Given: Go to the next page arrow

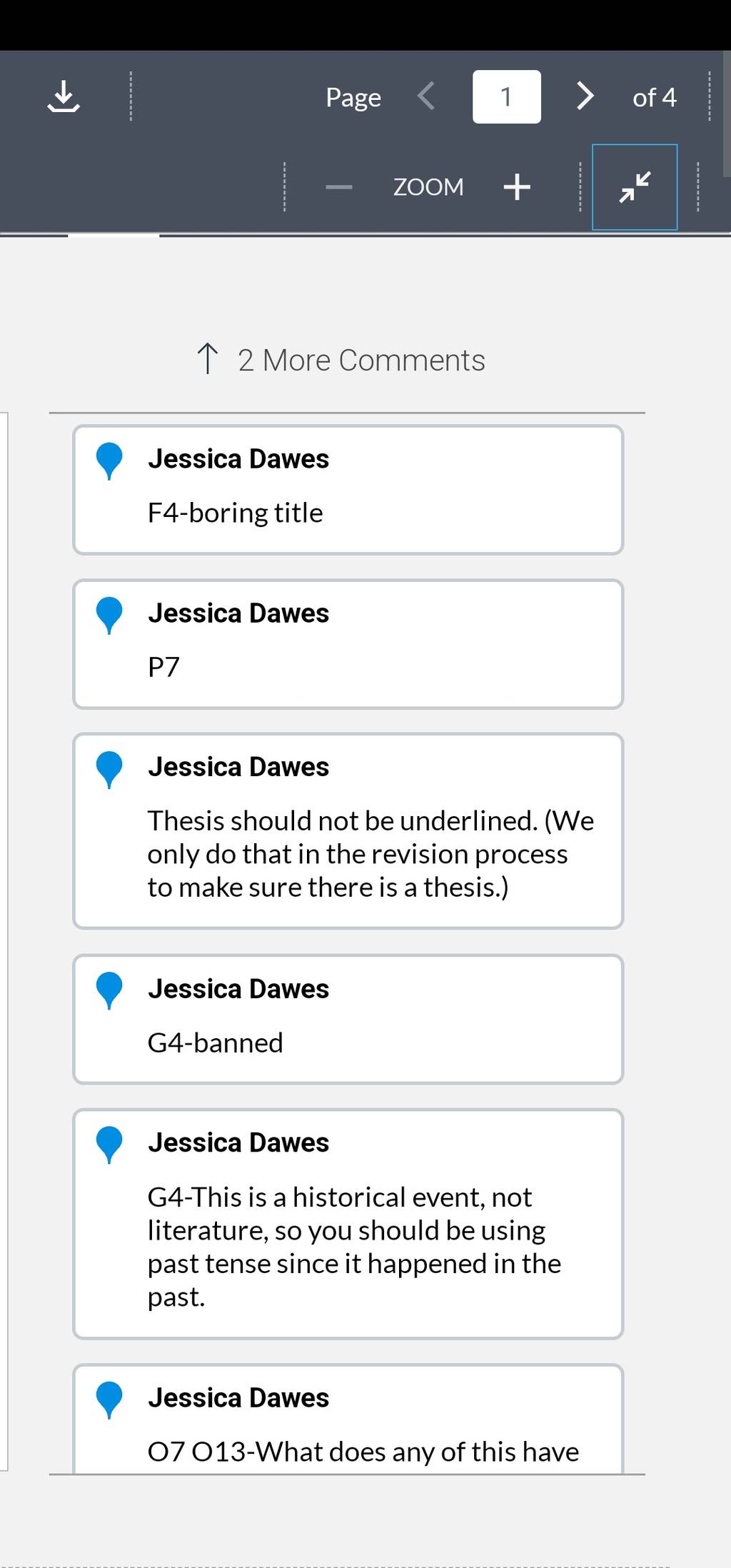Looking at the screenshot, I should (x=585, y=96).
